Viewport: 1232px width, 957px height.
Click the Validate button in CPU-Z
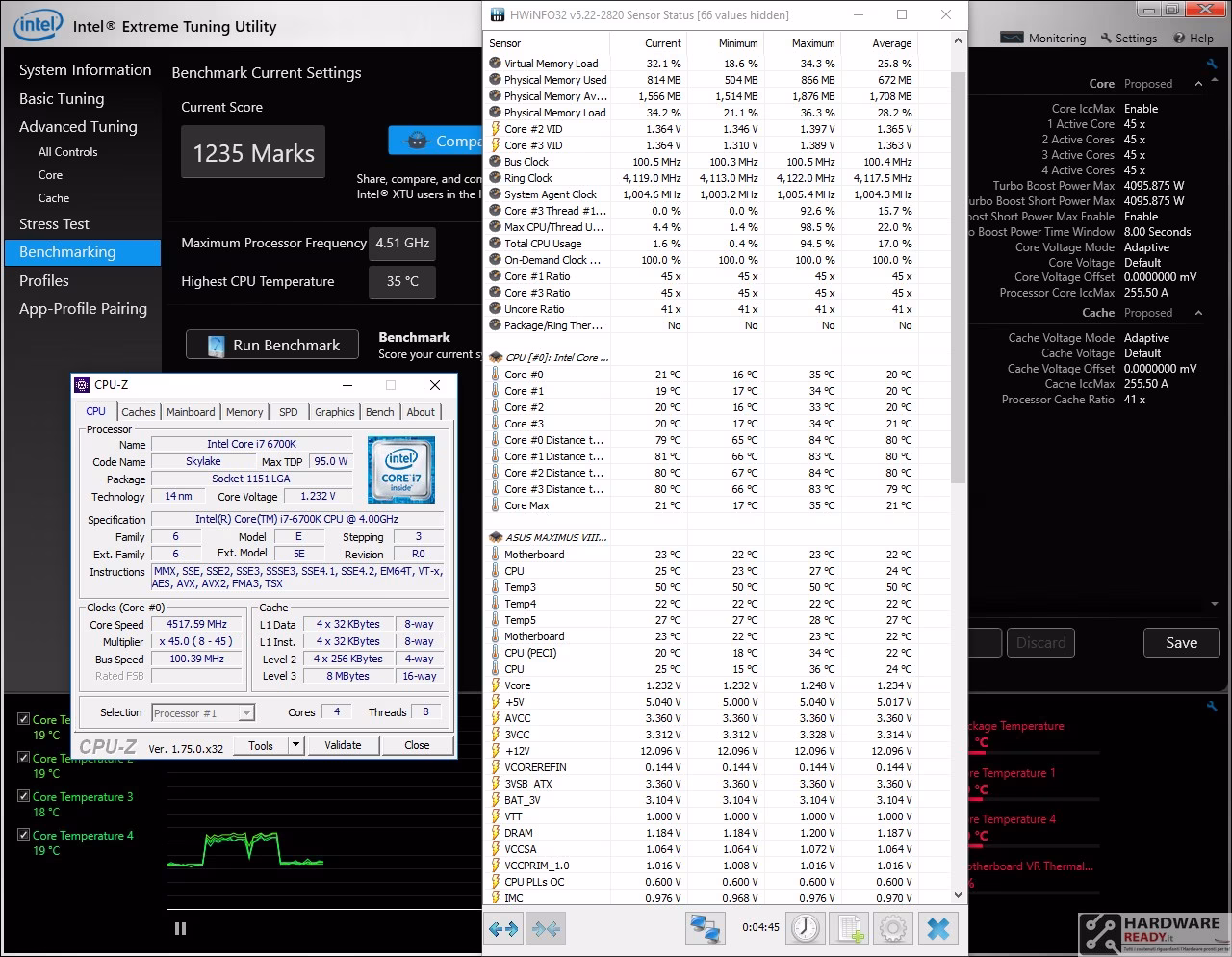point(343,745)
